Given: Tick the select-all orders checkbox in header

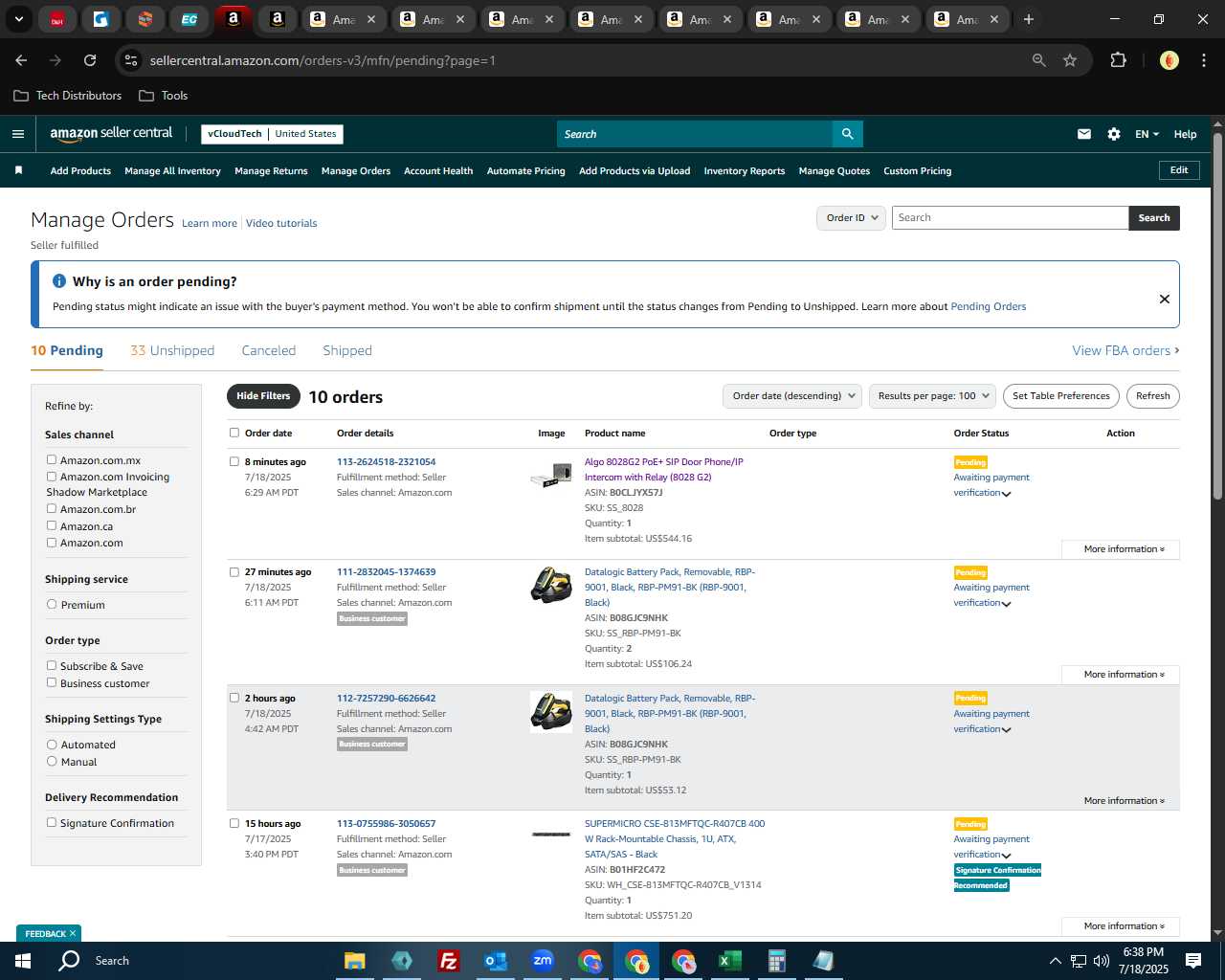Looking at the screenshot, I should (x=234, y=433).
